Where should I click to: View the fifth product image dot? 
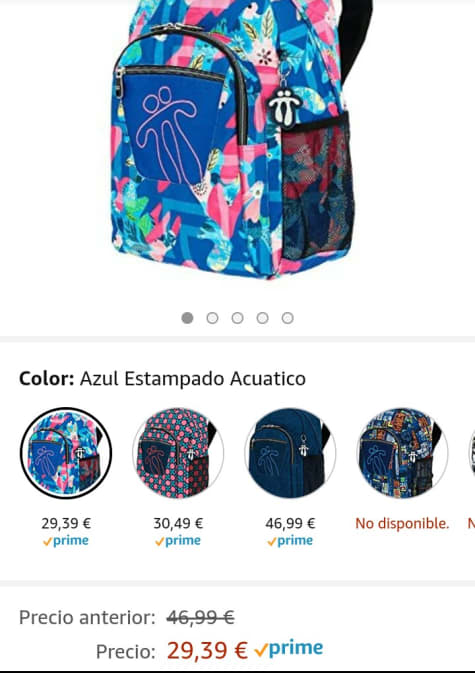[287, 318]
